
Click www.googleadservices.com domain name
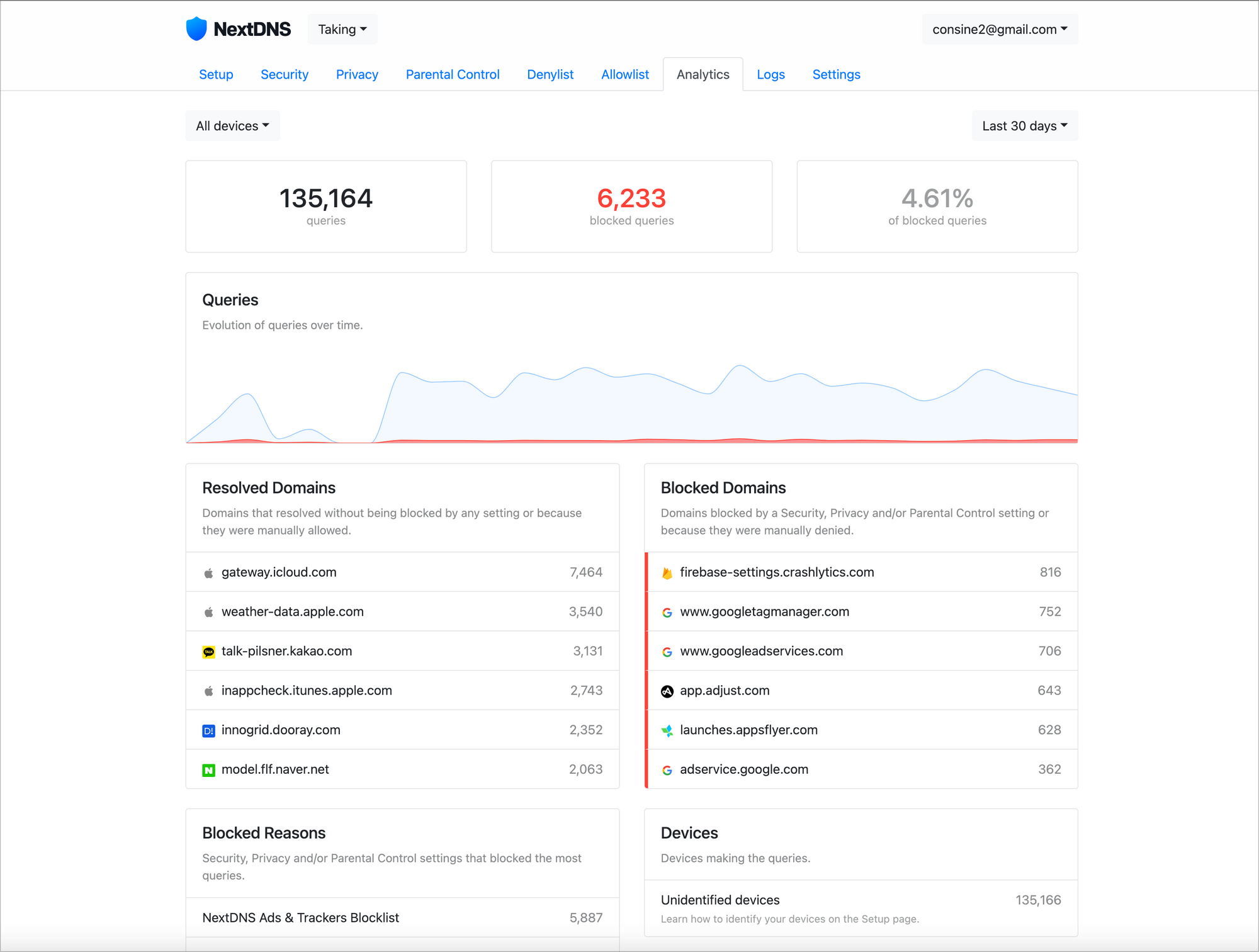coord(761,651)
